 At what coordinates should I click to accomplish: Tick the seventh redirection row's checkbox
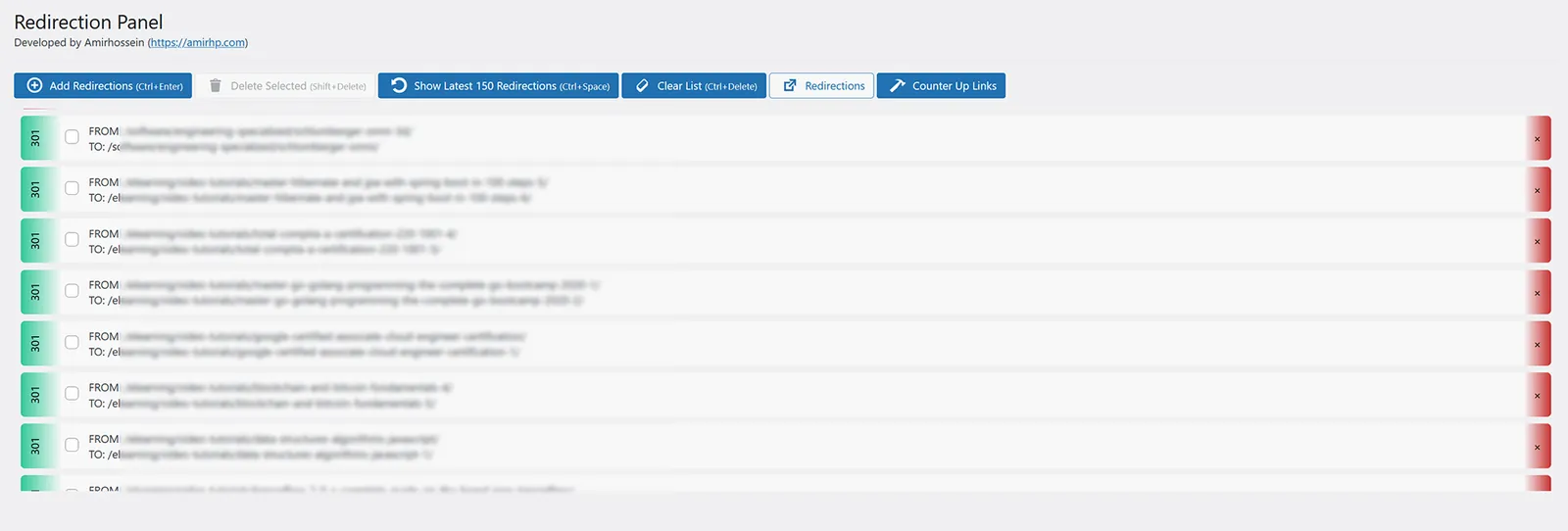pyautogui.click(x=72, y=446)
